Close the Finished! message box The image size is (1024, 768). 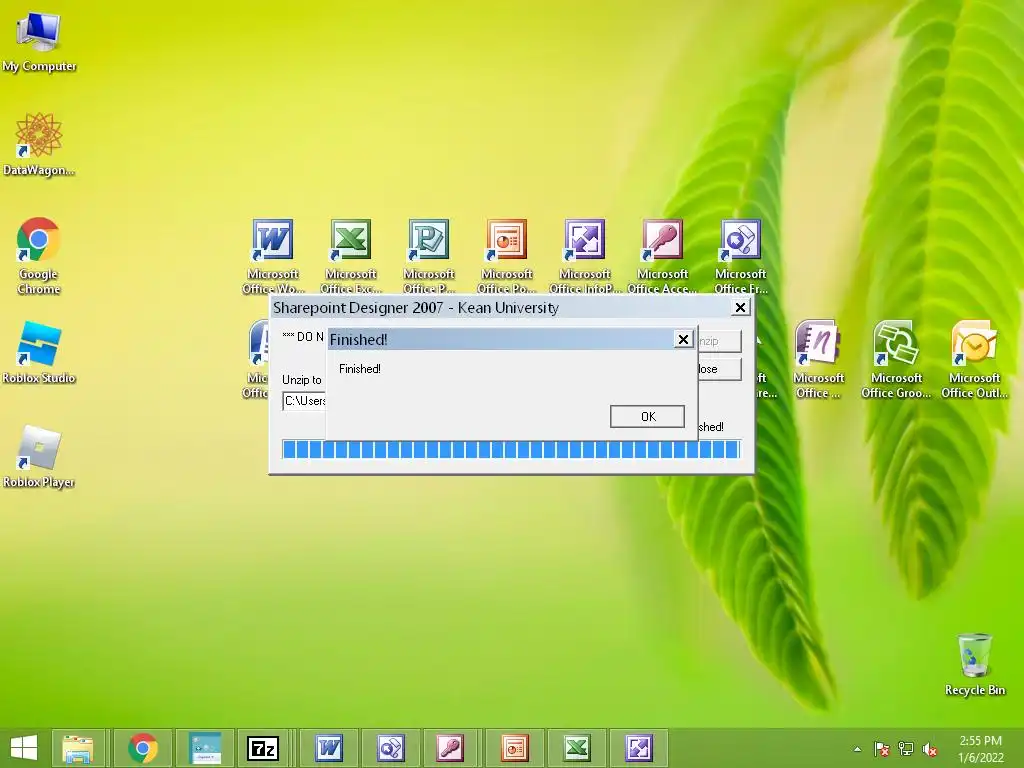coord(683,339)
